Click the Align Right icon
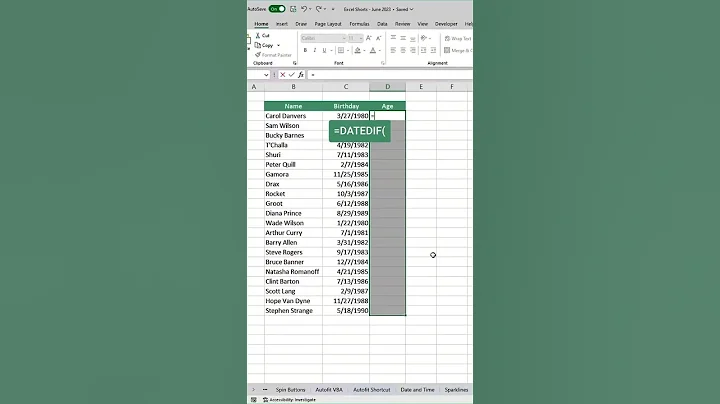This screenshot has height=404, width=720. (x=413, y=50)
